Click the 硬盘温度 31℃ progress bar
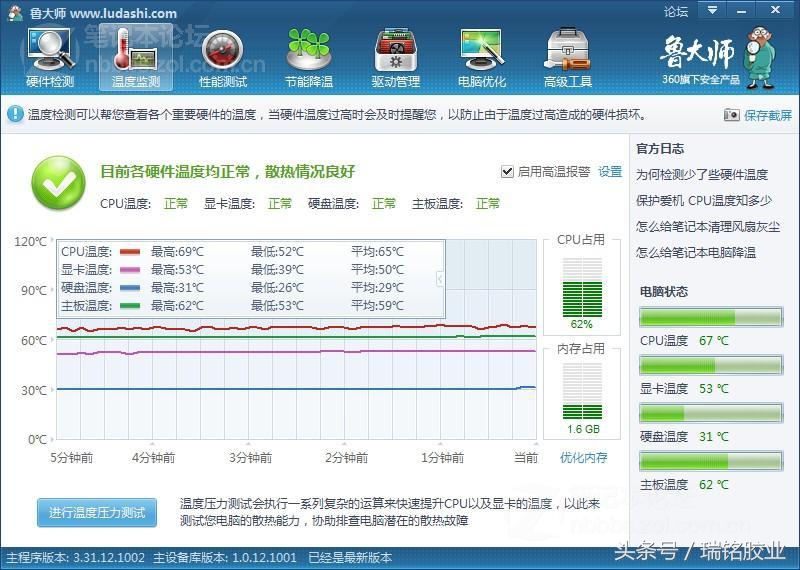800x570 pixels. point(711,413)
